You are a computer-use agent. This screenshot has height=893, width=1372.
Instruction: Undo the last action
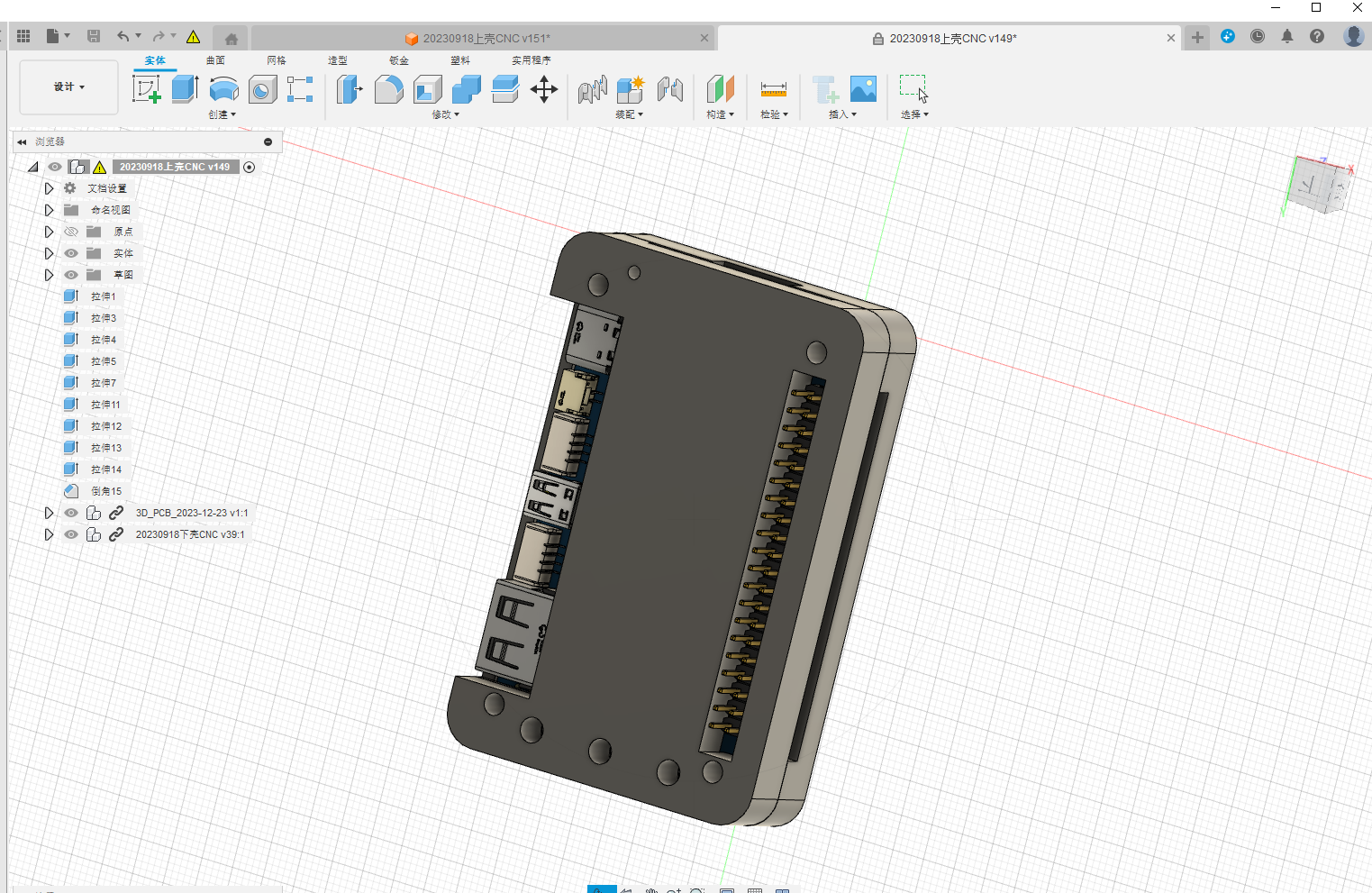[123, 36]
